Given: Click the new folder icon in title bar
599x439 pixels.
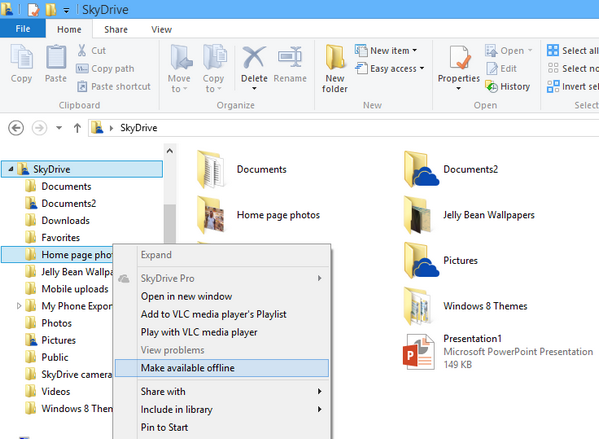Looking at the screenshot, I should pos(51,10).
